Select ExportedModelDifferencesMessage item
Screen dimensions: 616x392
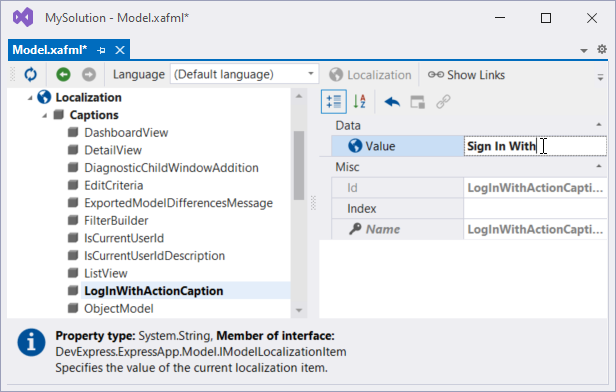(x=178, y=203)
